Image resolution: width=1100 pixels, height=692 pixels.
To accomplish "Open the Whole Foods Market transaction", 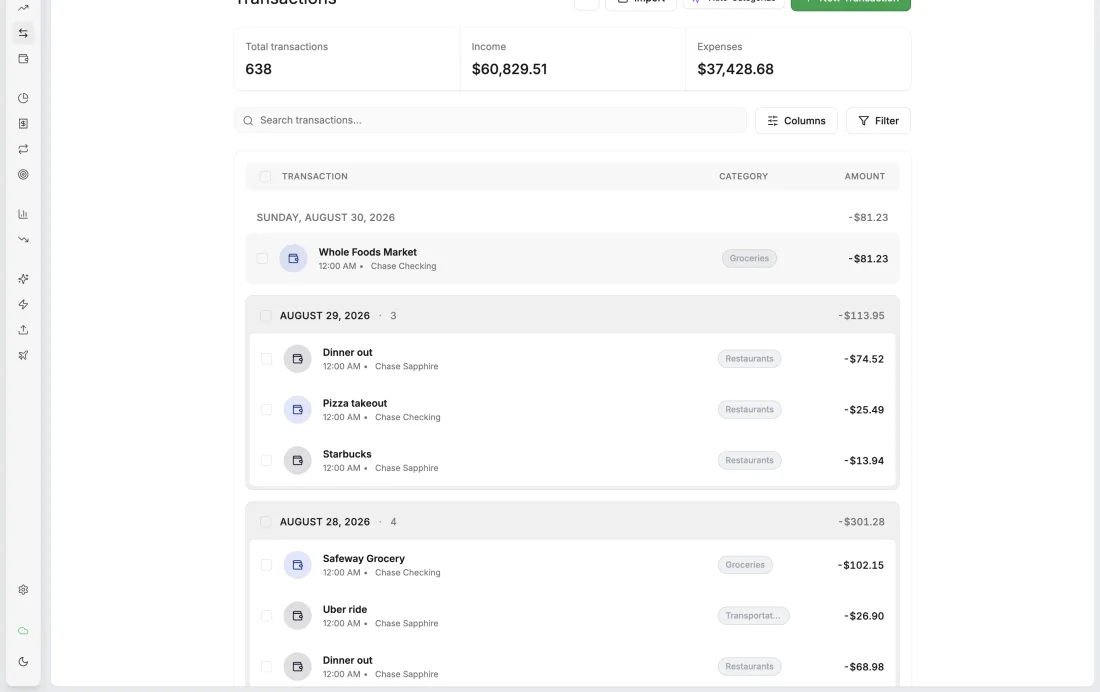I will [572, 258].
